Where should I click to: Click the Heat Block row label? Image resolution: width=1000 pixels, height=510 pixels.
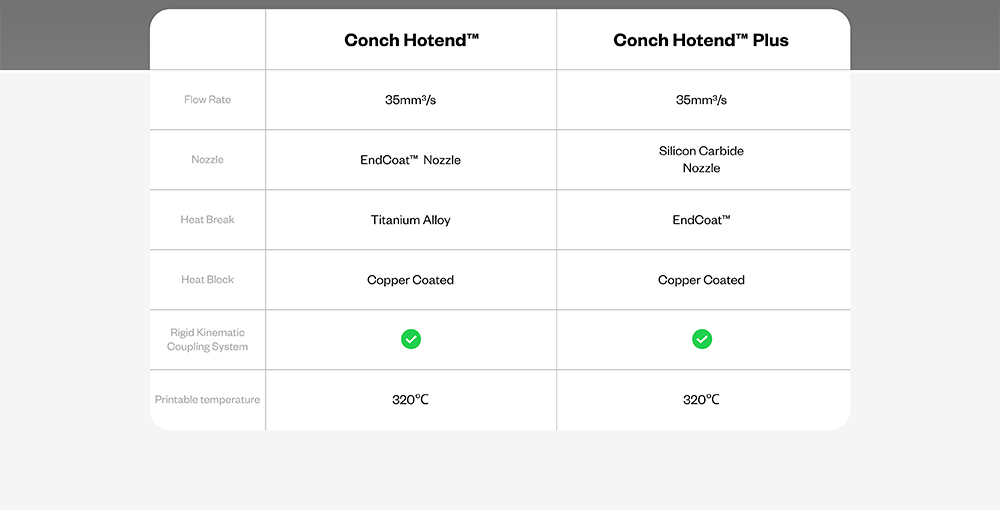207,280
